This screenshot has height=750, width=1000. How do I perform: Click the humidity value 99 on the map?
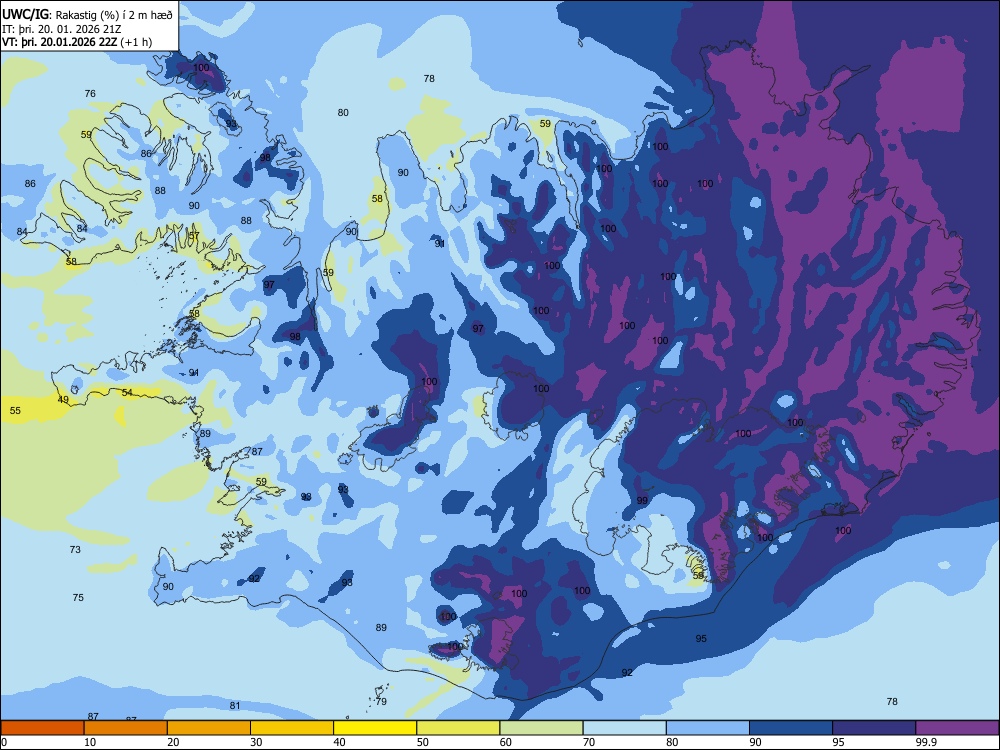pos(642,501)
